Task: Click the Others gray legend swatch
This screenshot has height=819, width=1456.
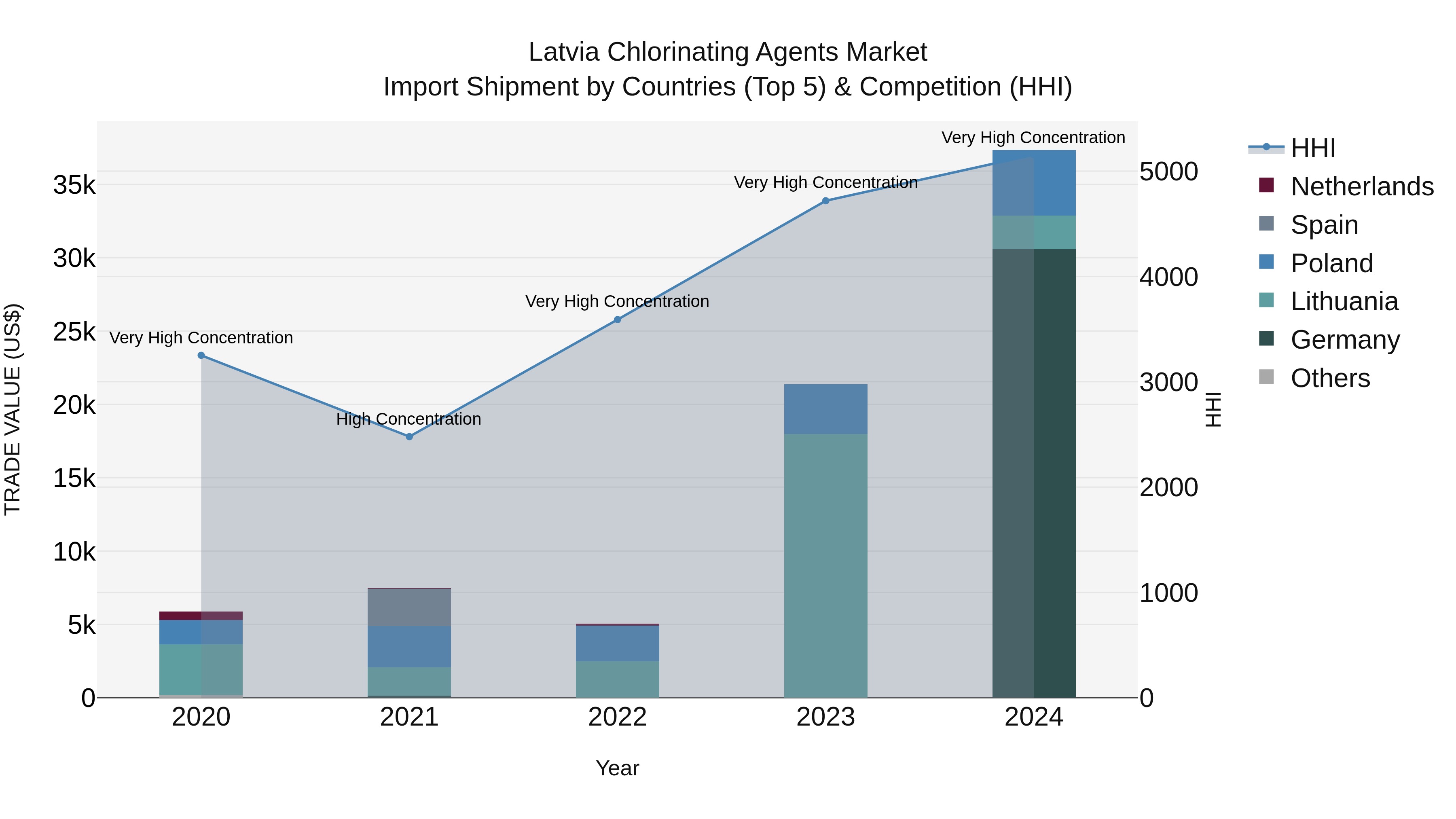Action: pyautogui.click(x=1267, y=377)
